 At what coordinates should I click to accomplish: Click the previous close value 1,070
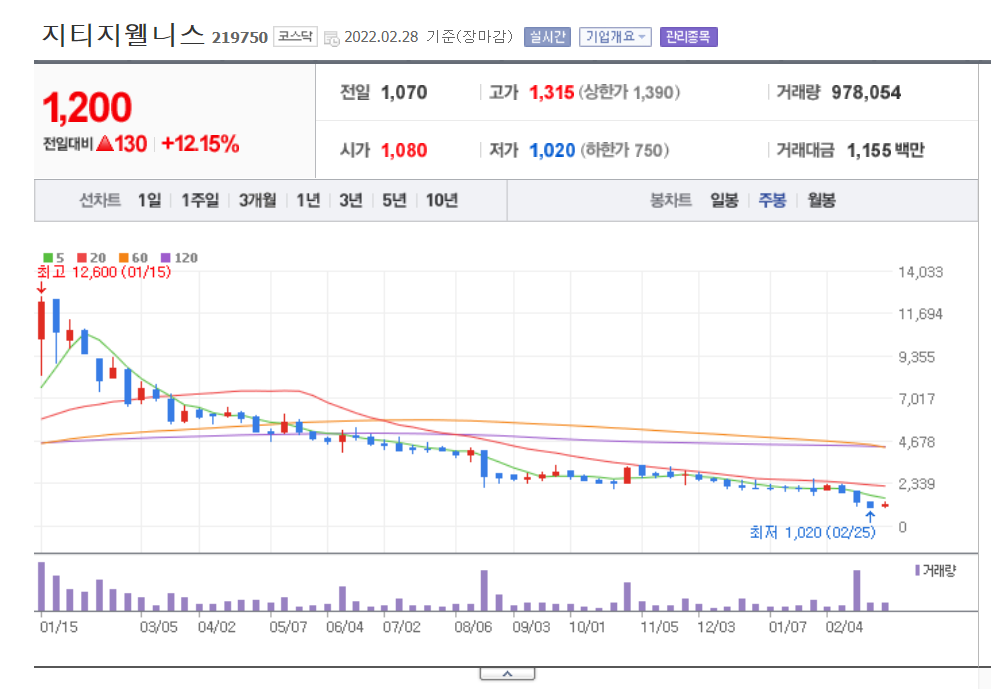point(404,93)
